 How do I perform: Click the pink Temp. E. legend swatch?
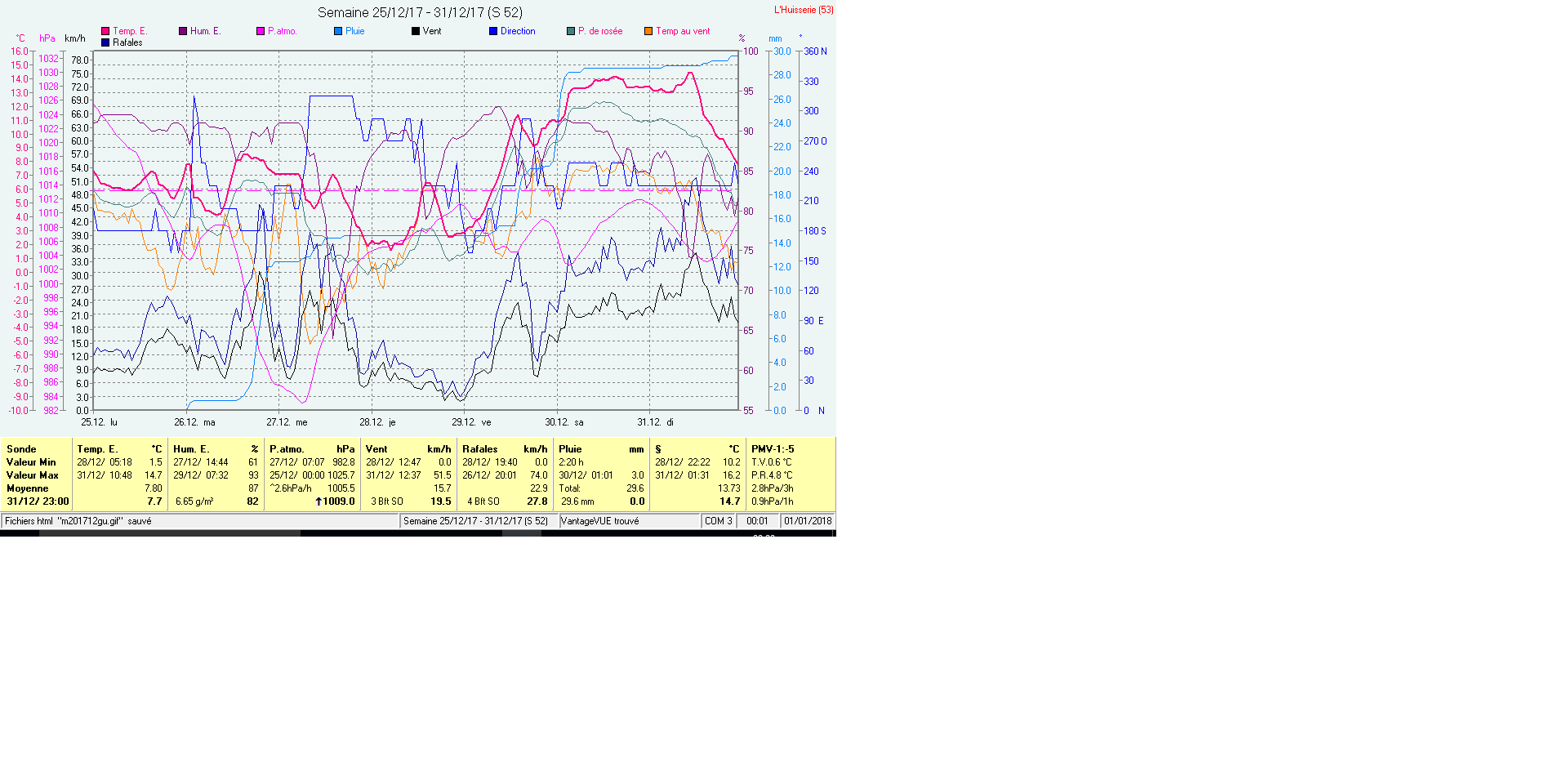click(x=105, y=31)
